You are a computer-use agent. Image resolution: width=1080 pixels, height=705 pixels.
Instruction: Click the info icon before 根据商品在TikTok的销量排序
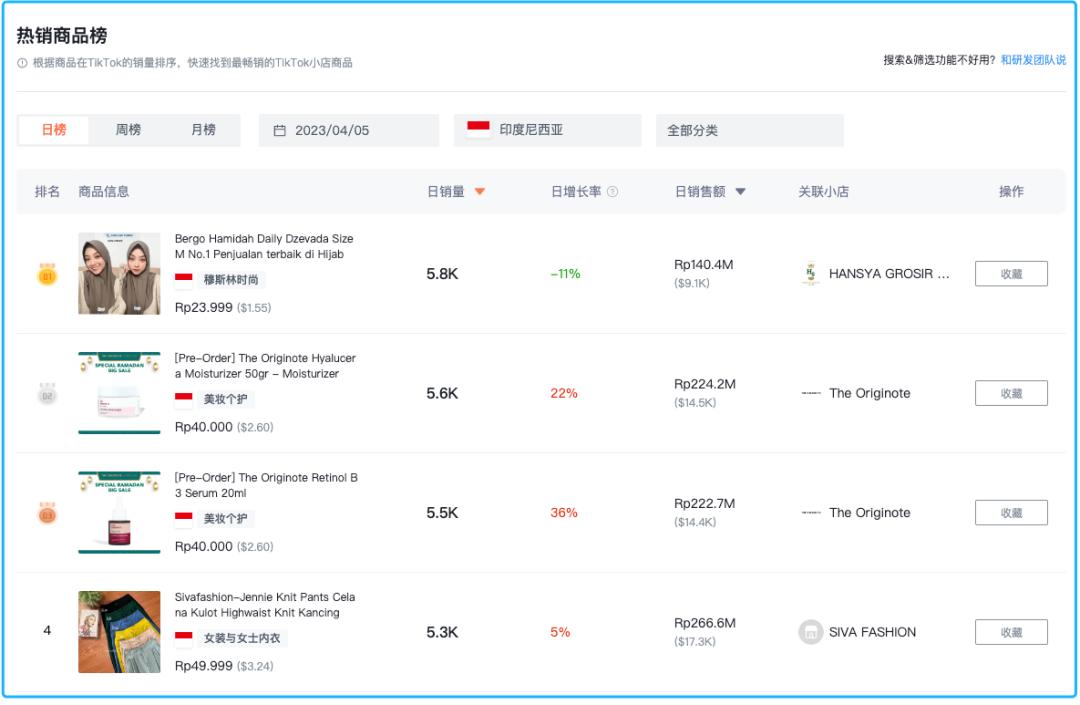point(21,59)
